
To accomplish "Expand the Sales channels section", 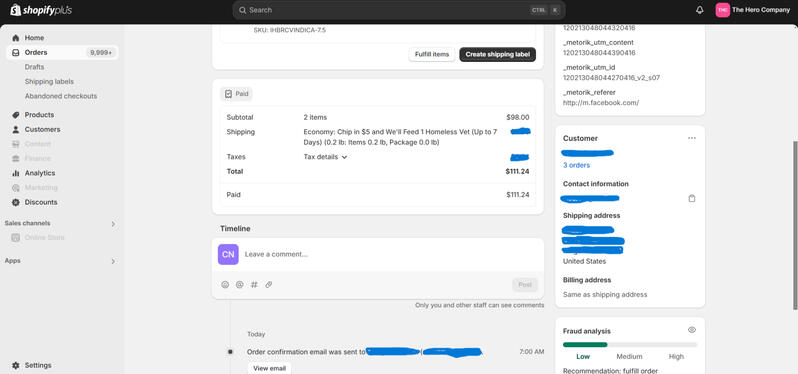I will coord(113,224).
